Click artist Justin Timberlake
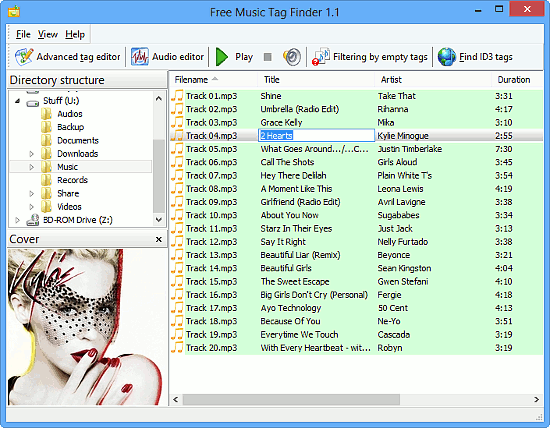550x428 pixels. click(x=410, y=149)
